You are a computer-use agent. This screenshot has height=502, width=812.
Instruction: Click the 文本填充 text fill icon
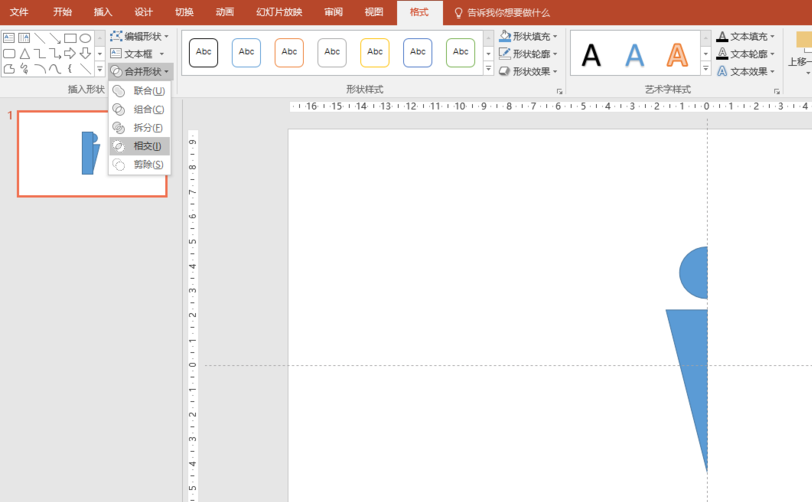pyautogui.click(x=723, y=36)
